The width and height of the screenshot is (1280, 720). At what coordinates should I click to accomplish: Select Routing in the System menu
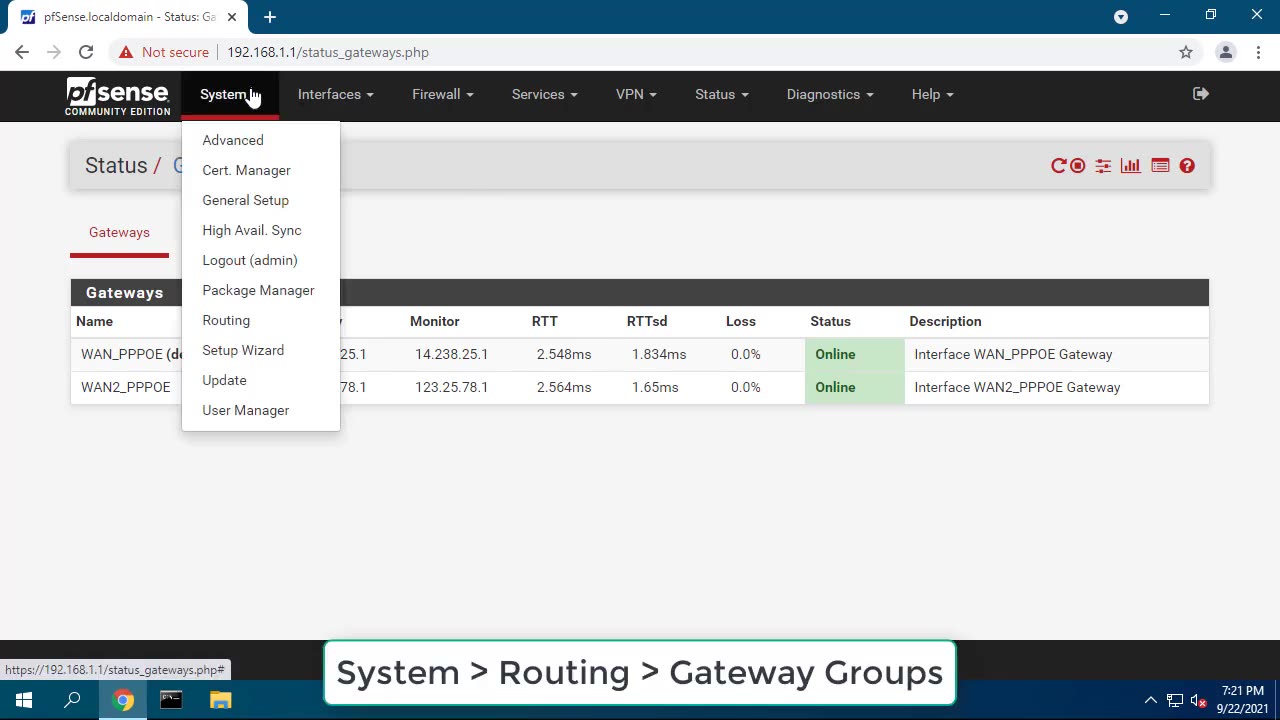(x=226, y=320)
